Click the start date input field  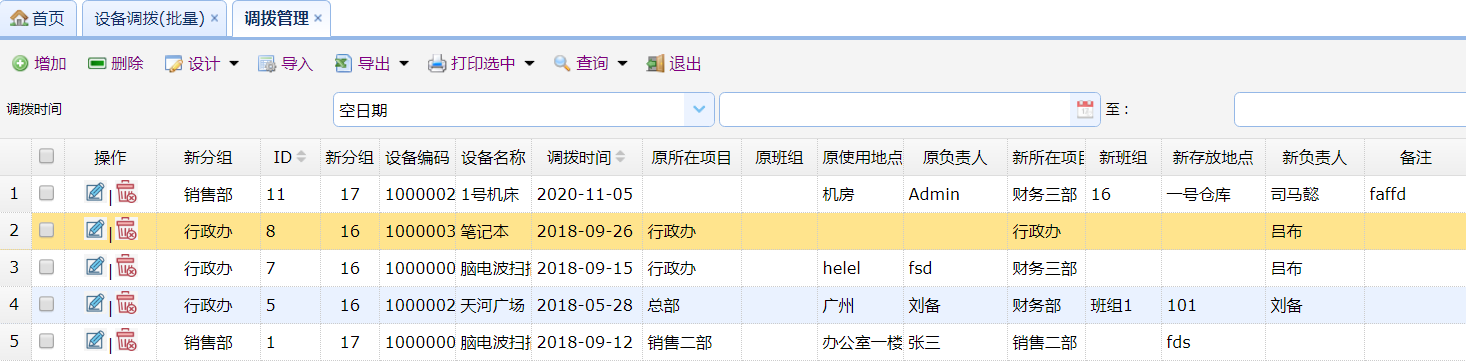[896, 110]
